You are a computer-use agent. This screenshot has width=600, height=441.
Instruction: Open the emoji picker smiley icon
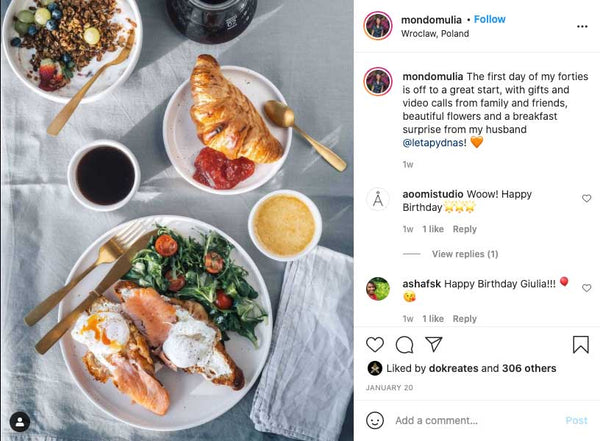coord(375,420)
